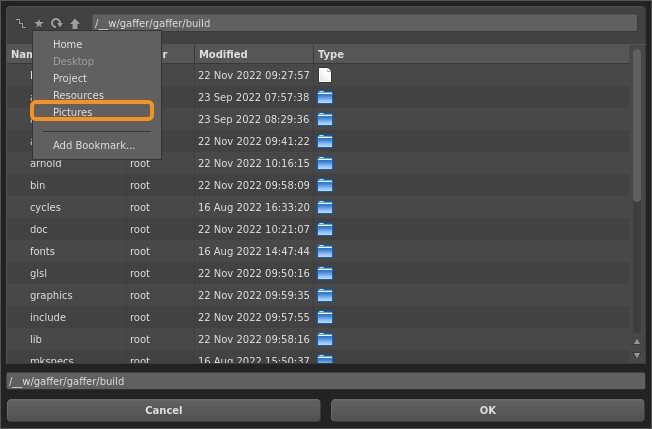The width and height of the screenshot is (652, 429).
Task: Click the date 22 Nov 2022 09:41:22
Action: click(254, 141)
